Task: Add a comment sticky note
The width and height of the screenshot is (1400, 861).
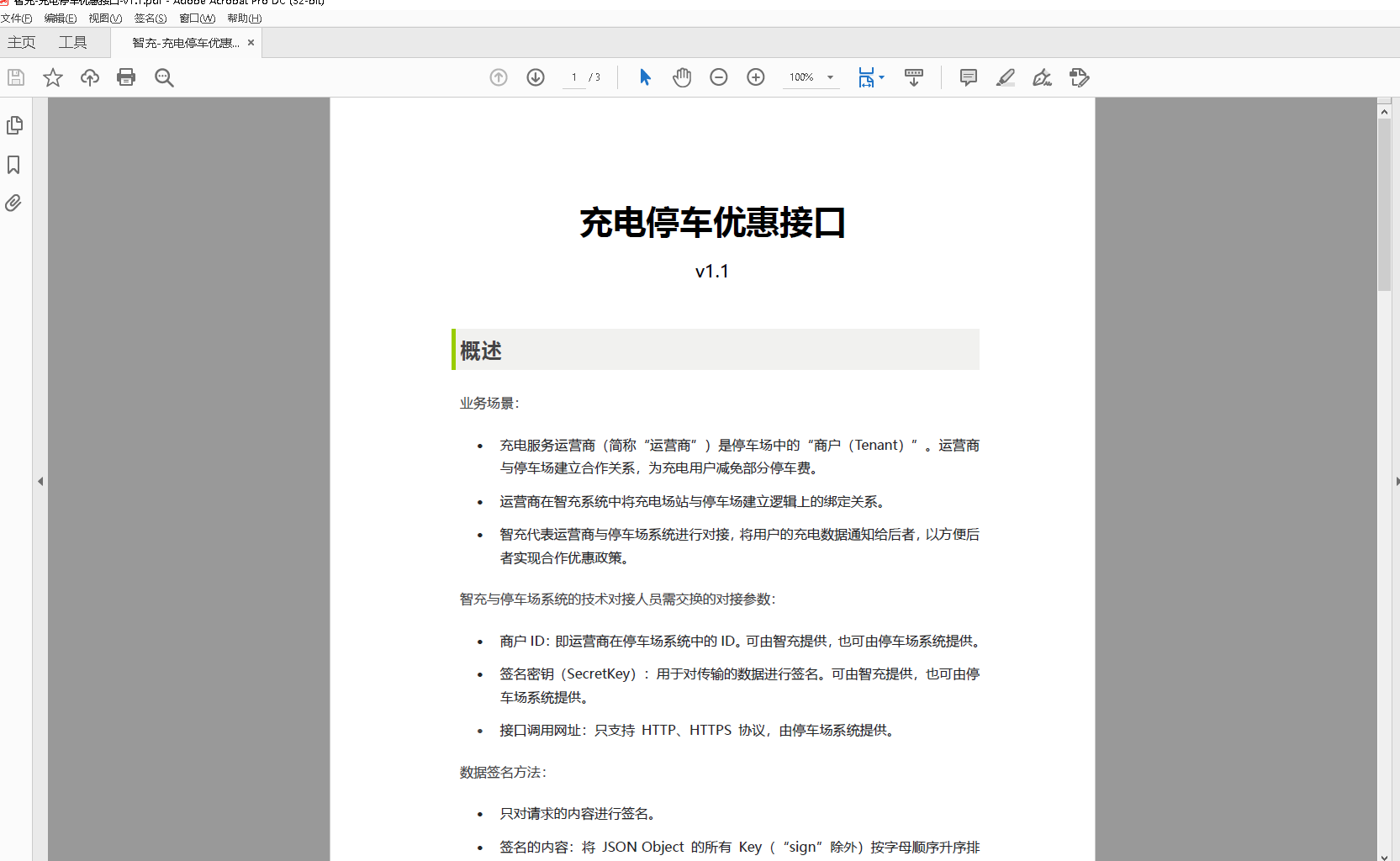Action: (969, 77)
